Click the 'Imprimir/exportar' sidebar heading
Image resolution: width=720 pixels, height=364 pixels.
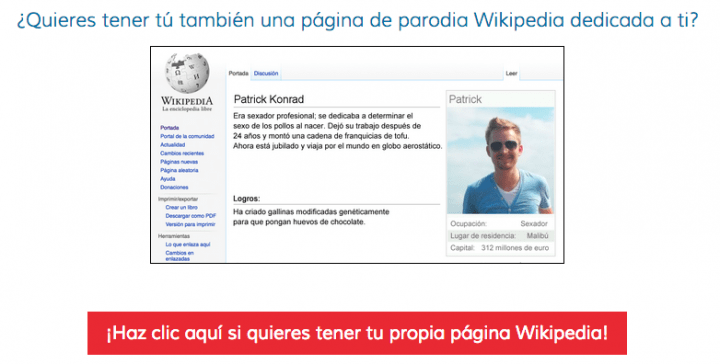point(178,199)
